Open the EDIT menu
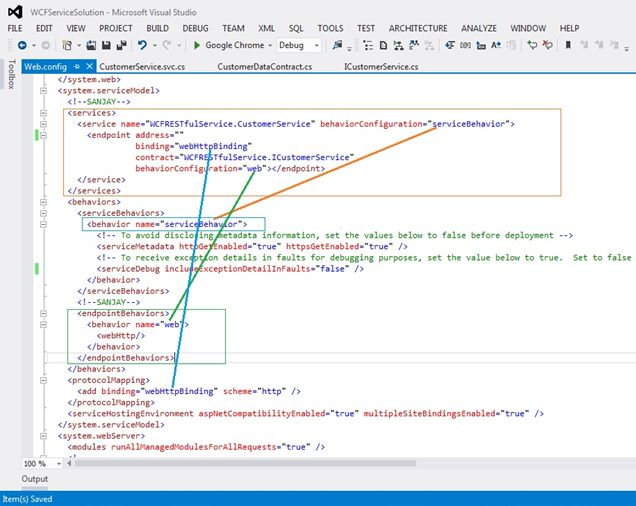Viewport: 636px width, 506px height. [x=44, y=28]
